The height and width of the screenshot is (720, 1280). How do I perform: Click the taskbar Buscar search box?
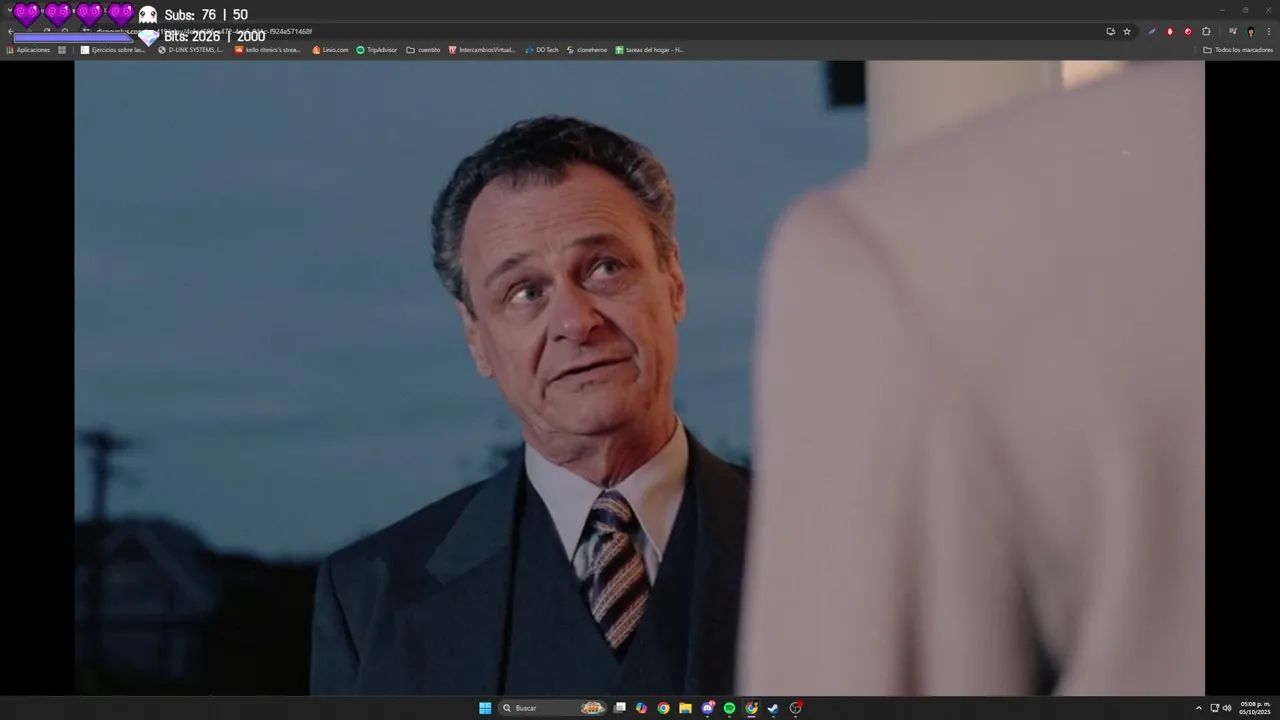[x=554, y=708]
